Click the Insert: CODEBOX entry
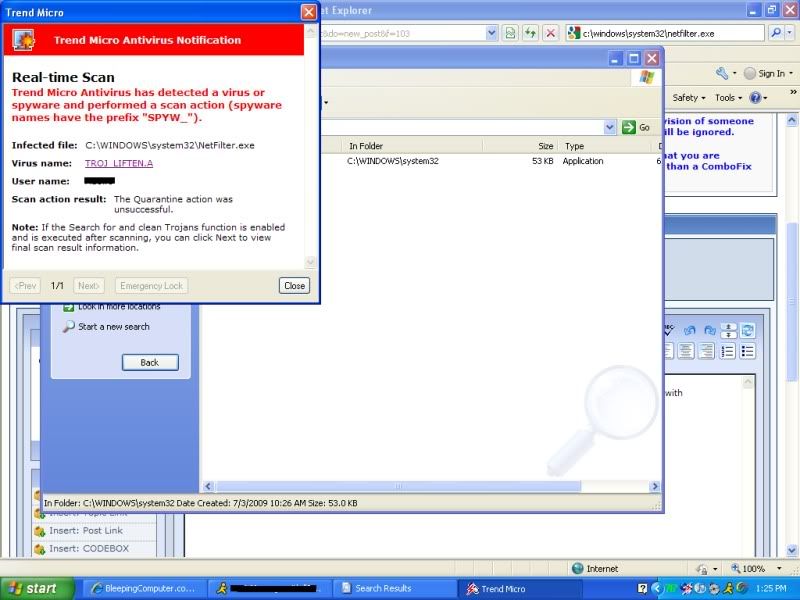Viewport: 800px width, 600px height. pos(89,548)
